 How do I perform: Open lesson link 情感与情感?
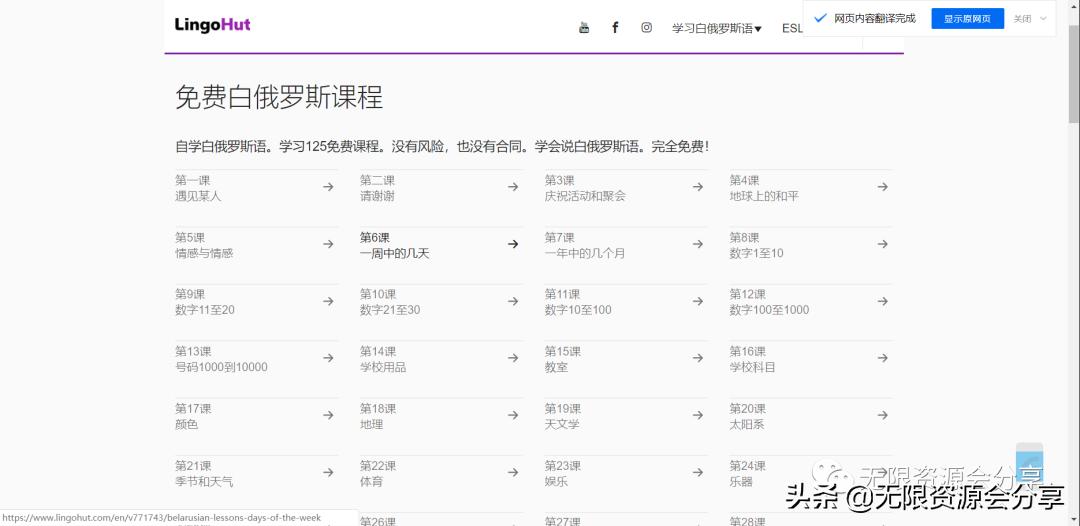click(204, 253)
